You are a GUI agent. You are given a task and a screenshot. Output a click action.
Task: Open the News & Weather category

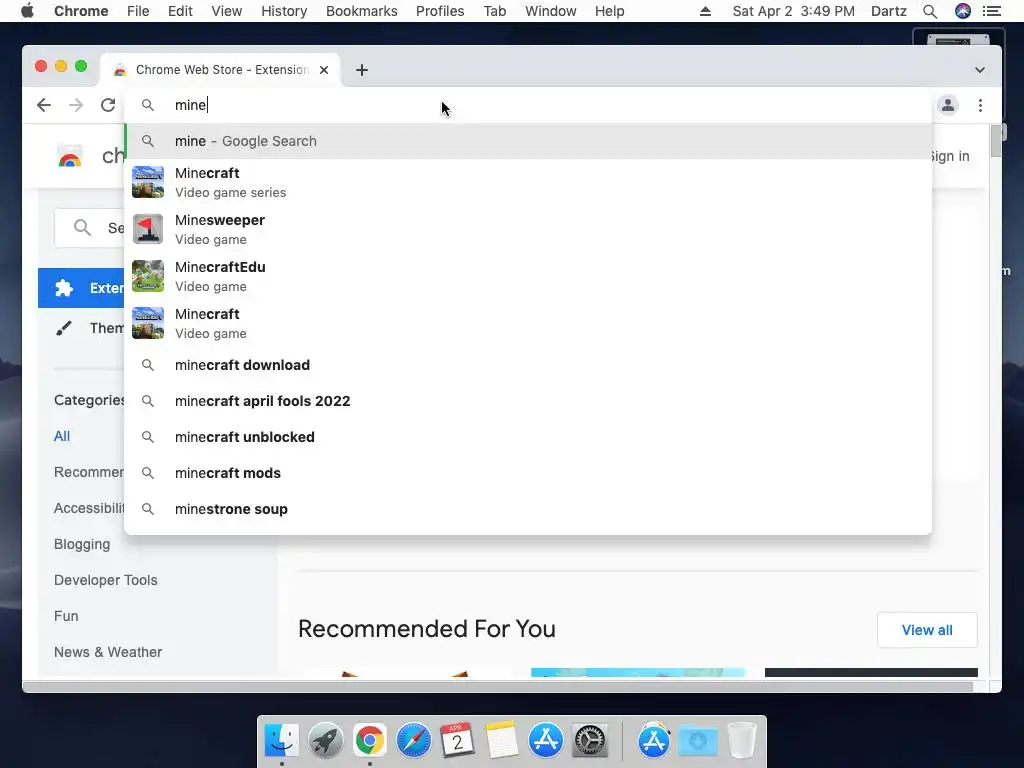click(x=108, y=652)
